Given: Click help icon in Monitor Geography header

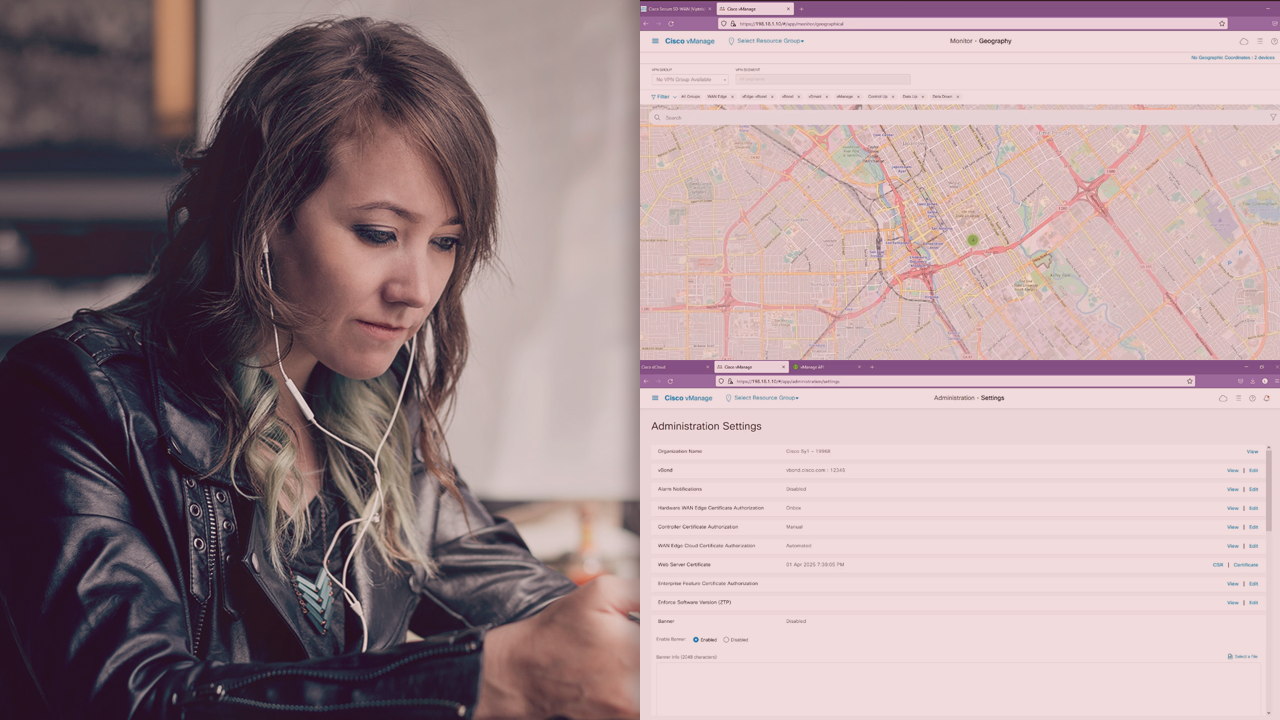Looking at the screenshot, I should coord(1274,41).
